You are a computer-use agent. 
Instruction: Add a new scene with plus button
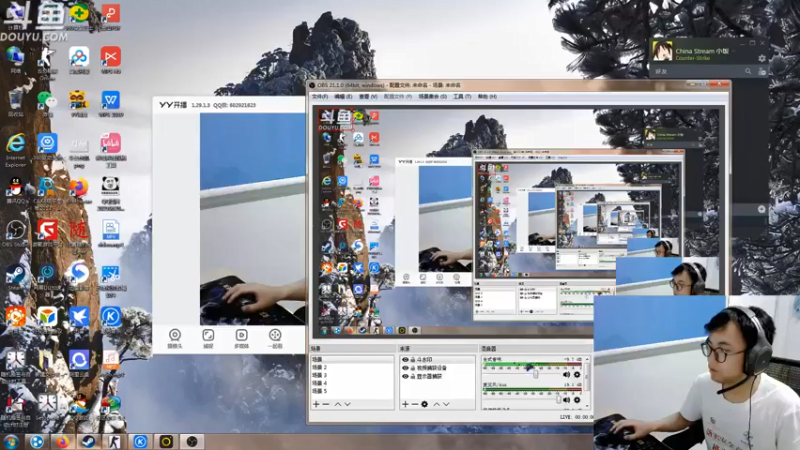[316, 404]
